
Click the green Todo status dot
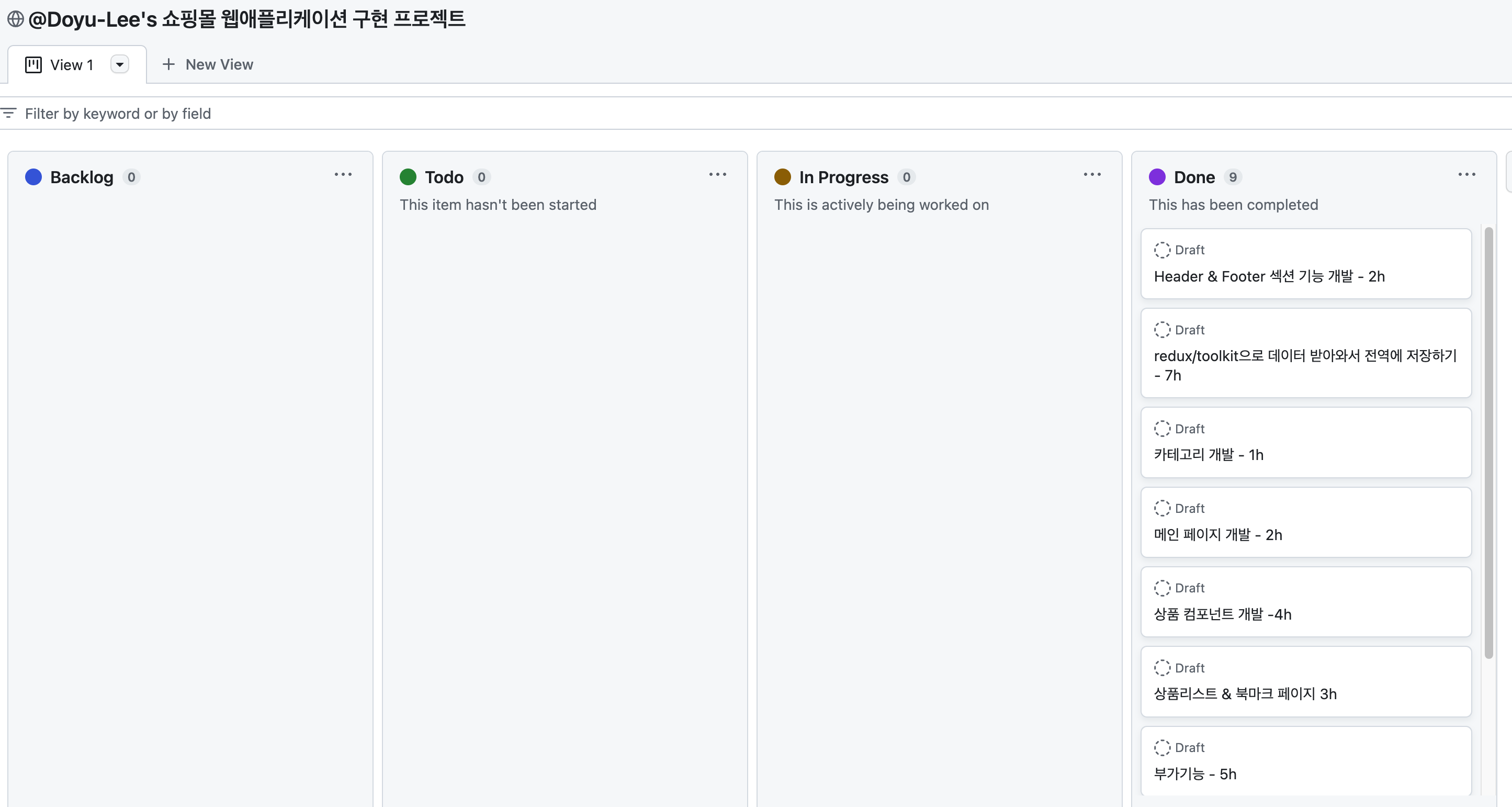coord(408,177)
